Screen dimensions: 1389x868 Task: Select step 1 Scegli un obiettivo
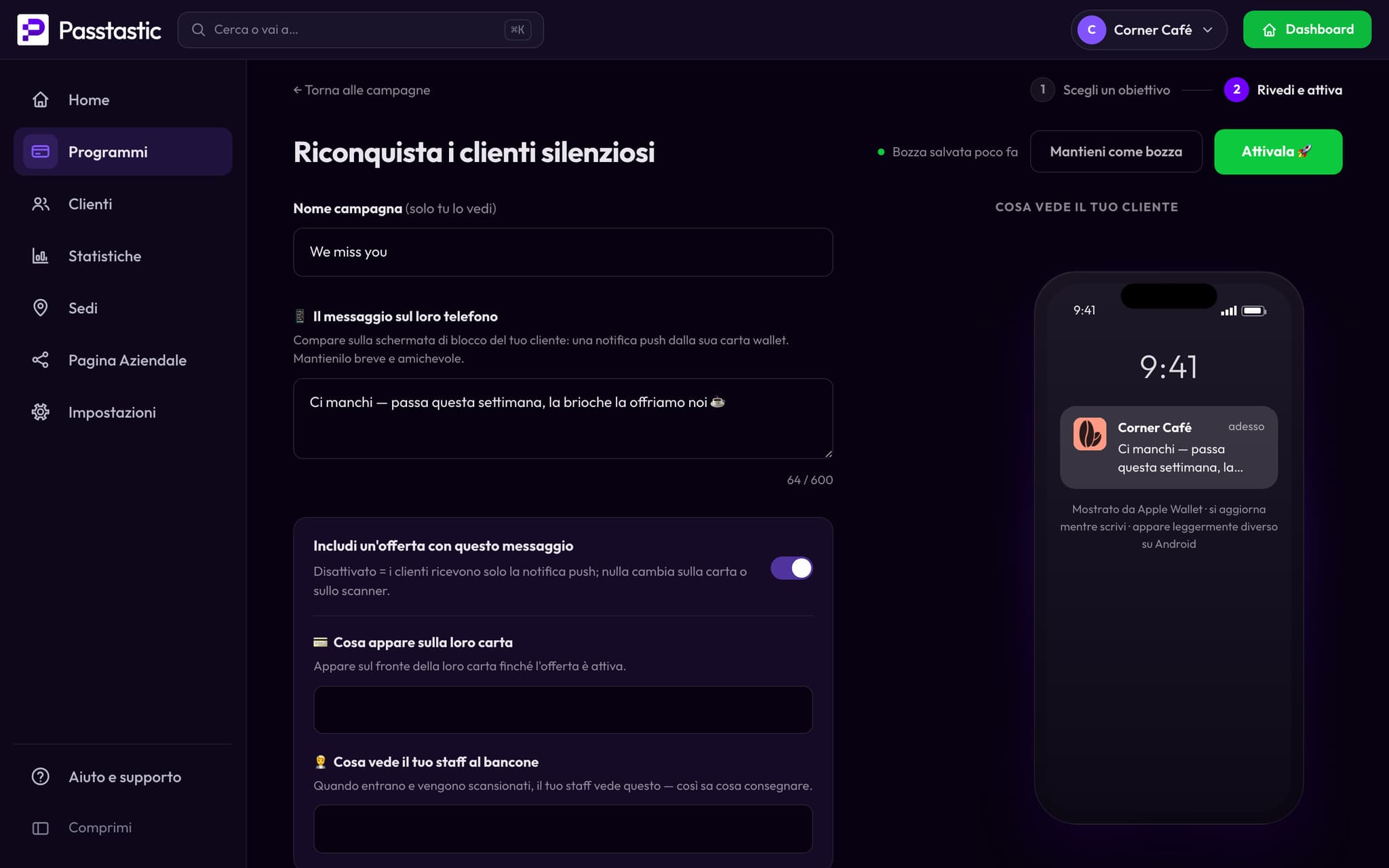(1100, 90)
